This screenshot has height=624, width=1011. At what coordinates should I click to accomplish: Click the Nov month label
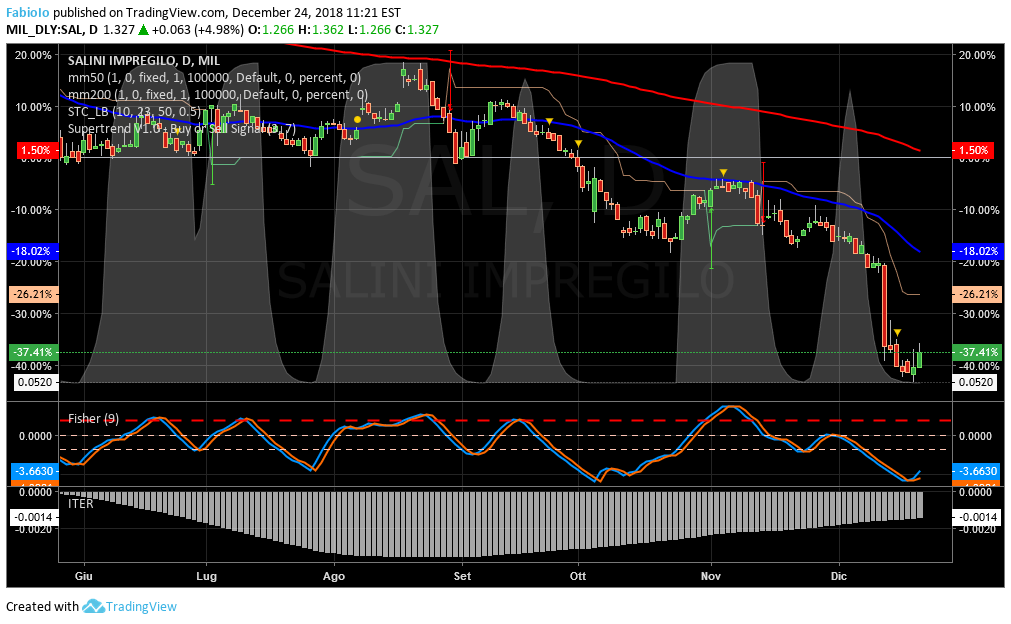click(711, 576)
